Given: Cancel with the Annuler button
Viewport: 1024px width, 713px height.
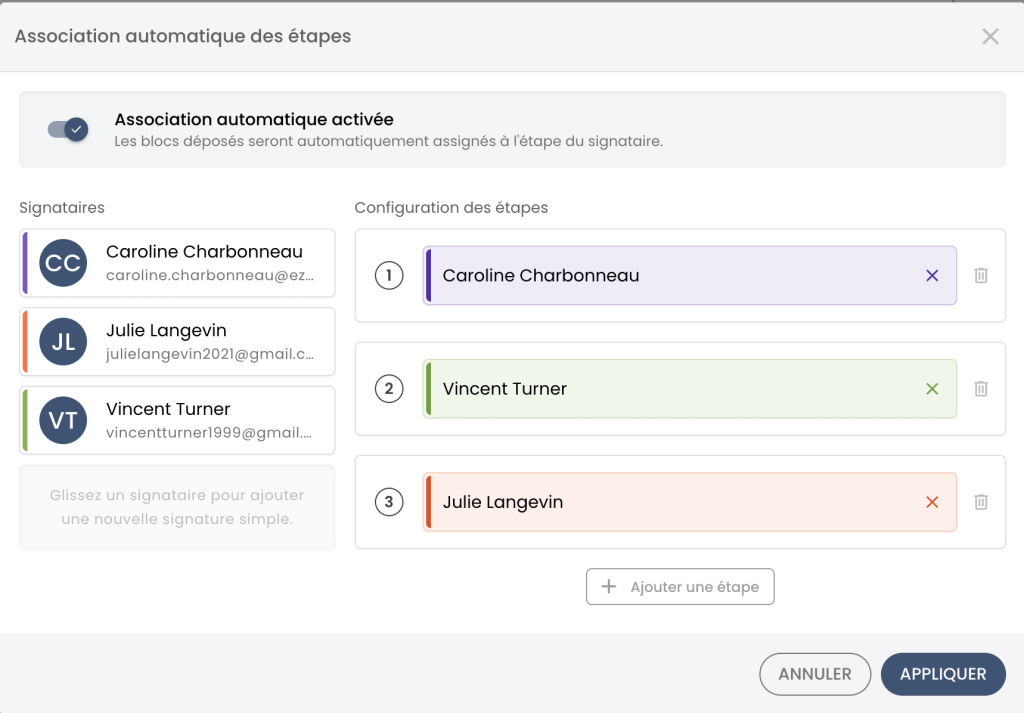Looking at the screenshot, I should pyautogui.click(x=814, y=674).
